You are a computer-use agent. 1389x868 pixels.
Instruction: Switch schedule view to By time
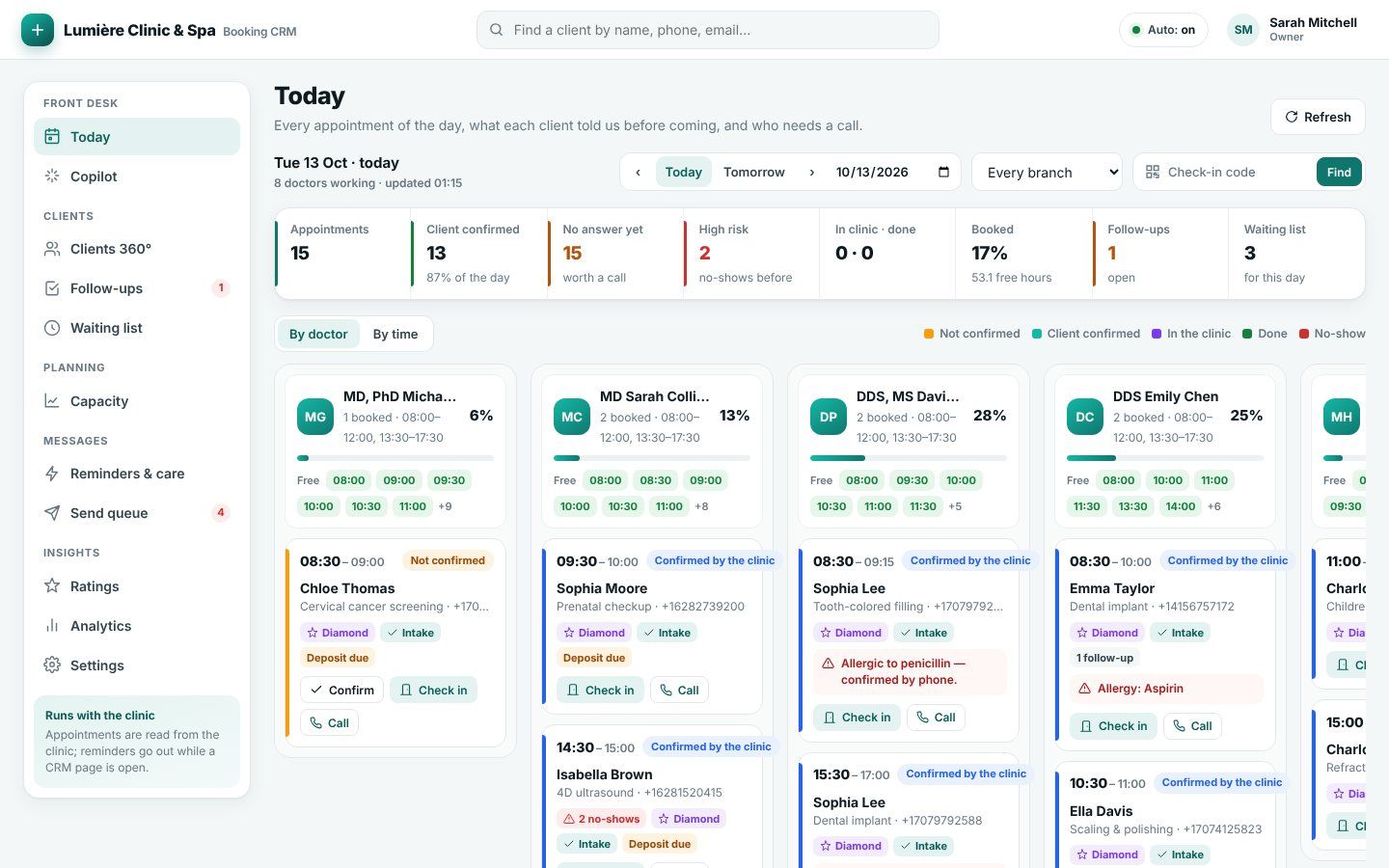pos(395,334)
